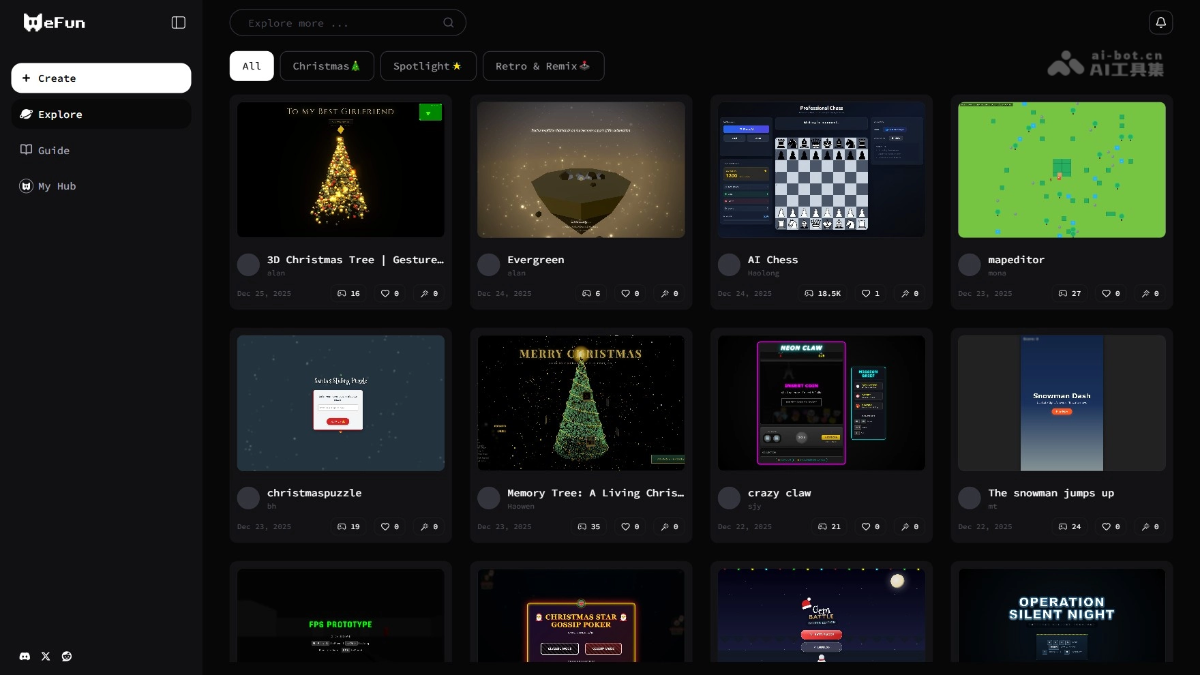
Task: Select the All filter tab
Action: click(252, 66)
